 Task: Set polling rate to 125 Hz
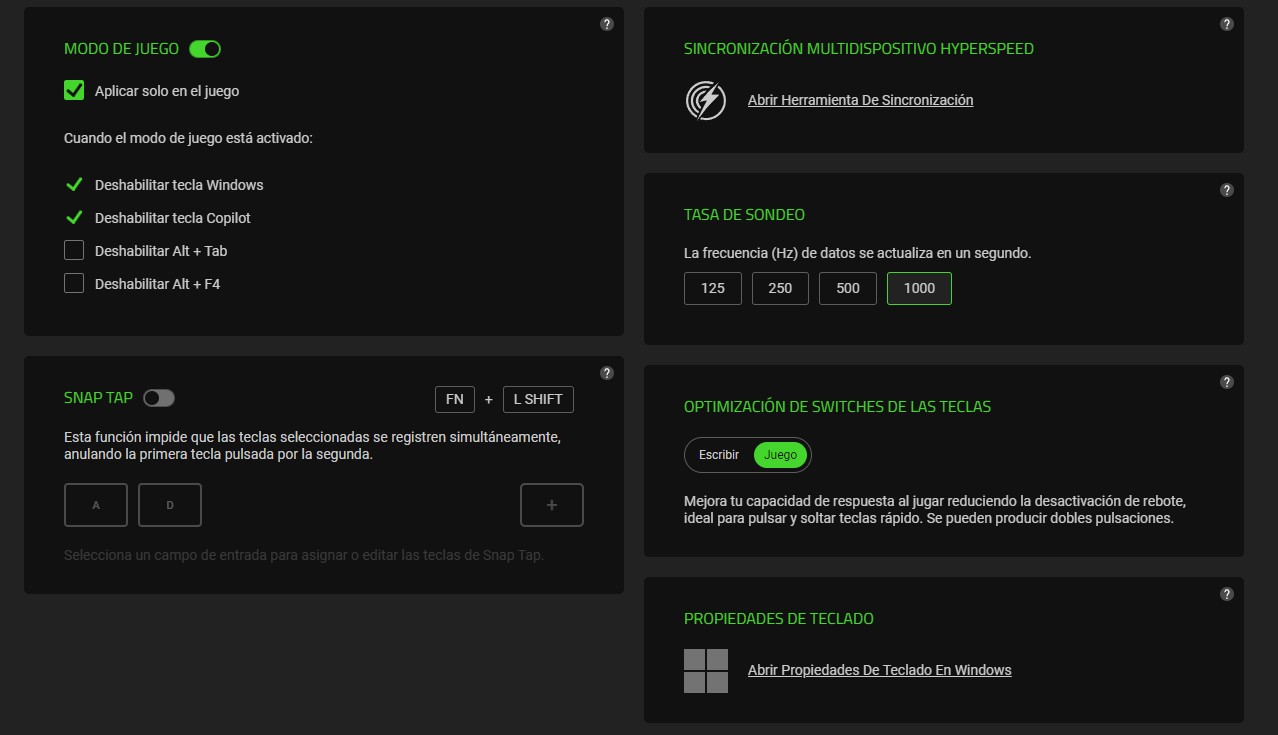coord(712,288)
